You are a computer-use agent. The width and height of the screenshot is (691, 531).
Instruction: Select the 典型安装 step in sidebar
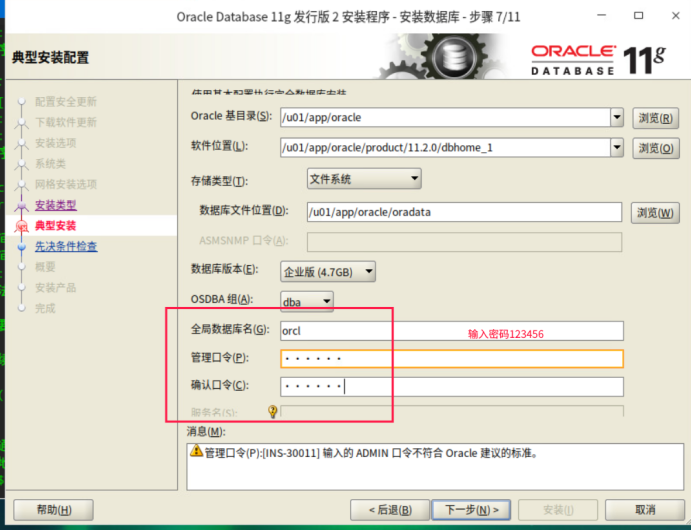(x=56, y=226)
